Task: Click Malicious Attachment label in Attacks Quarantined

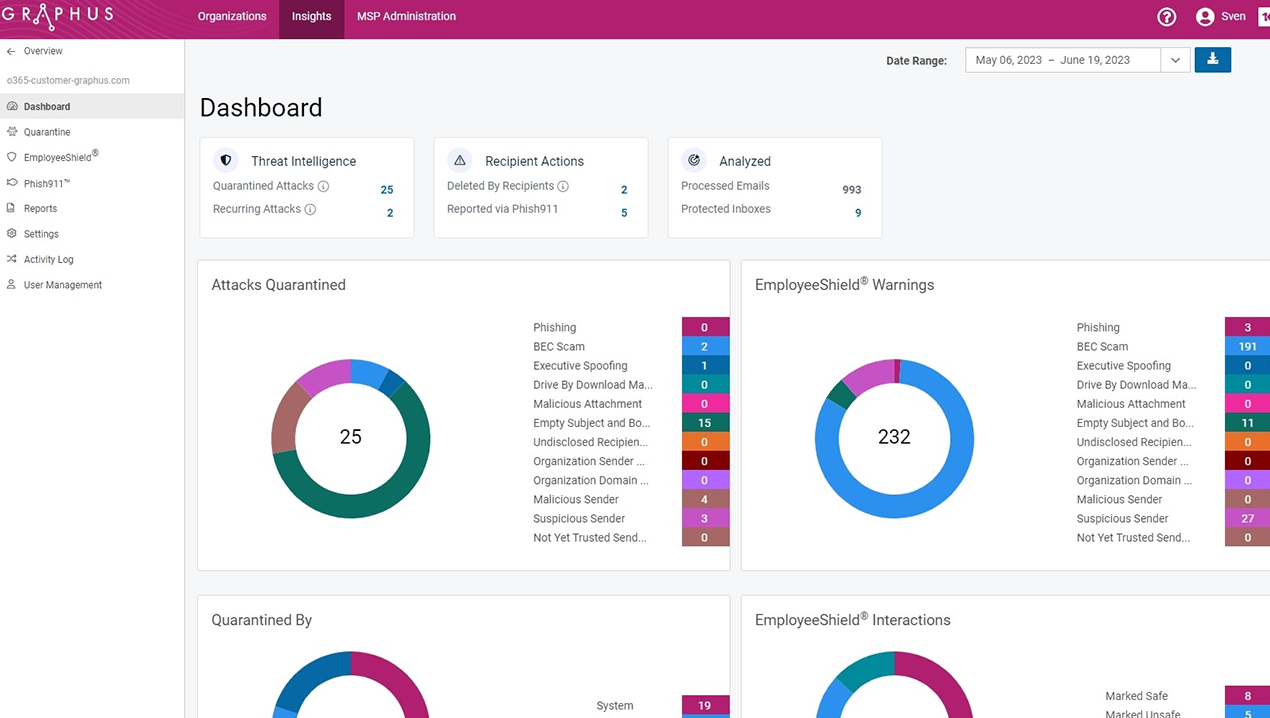Action: point(588,404)
